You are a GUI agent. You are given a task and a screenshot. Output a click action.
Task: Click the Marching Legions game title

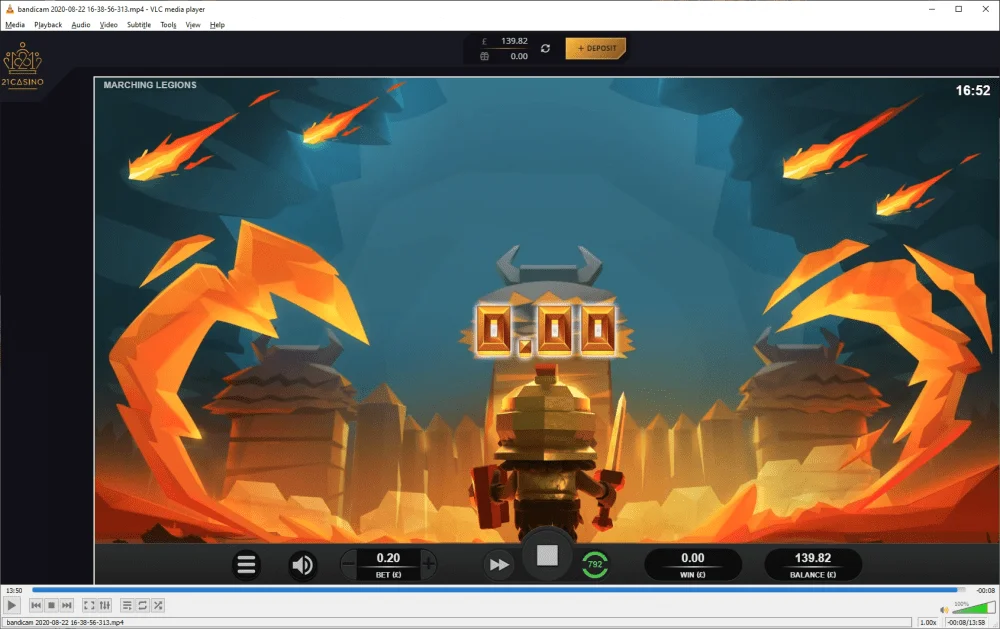[150, 85]
